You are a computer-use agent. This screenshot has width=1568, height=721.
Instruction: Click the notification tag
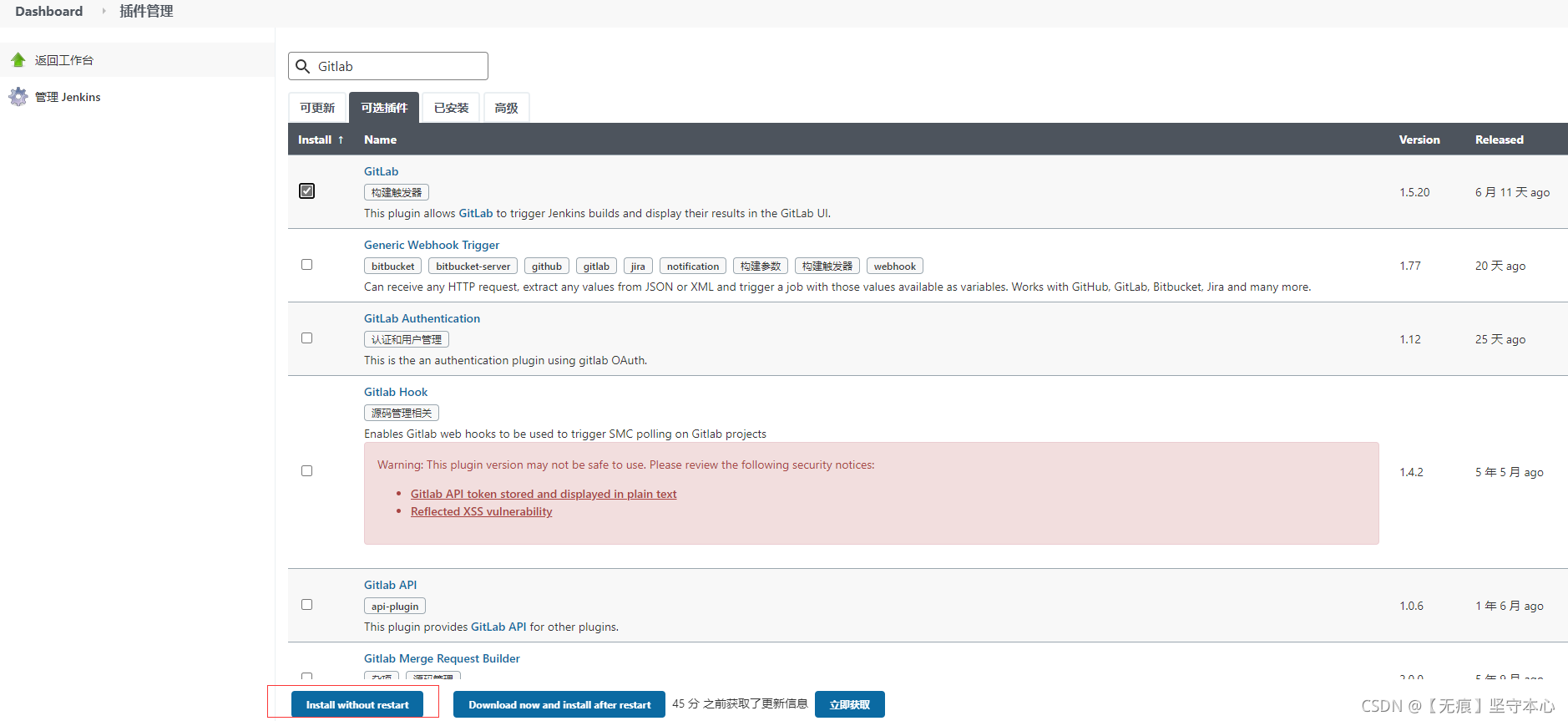pos(693,266)
